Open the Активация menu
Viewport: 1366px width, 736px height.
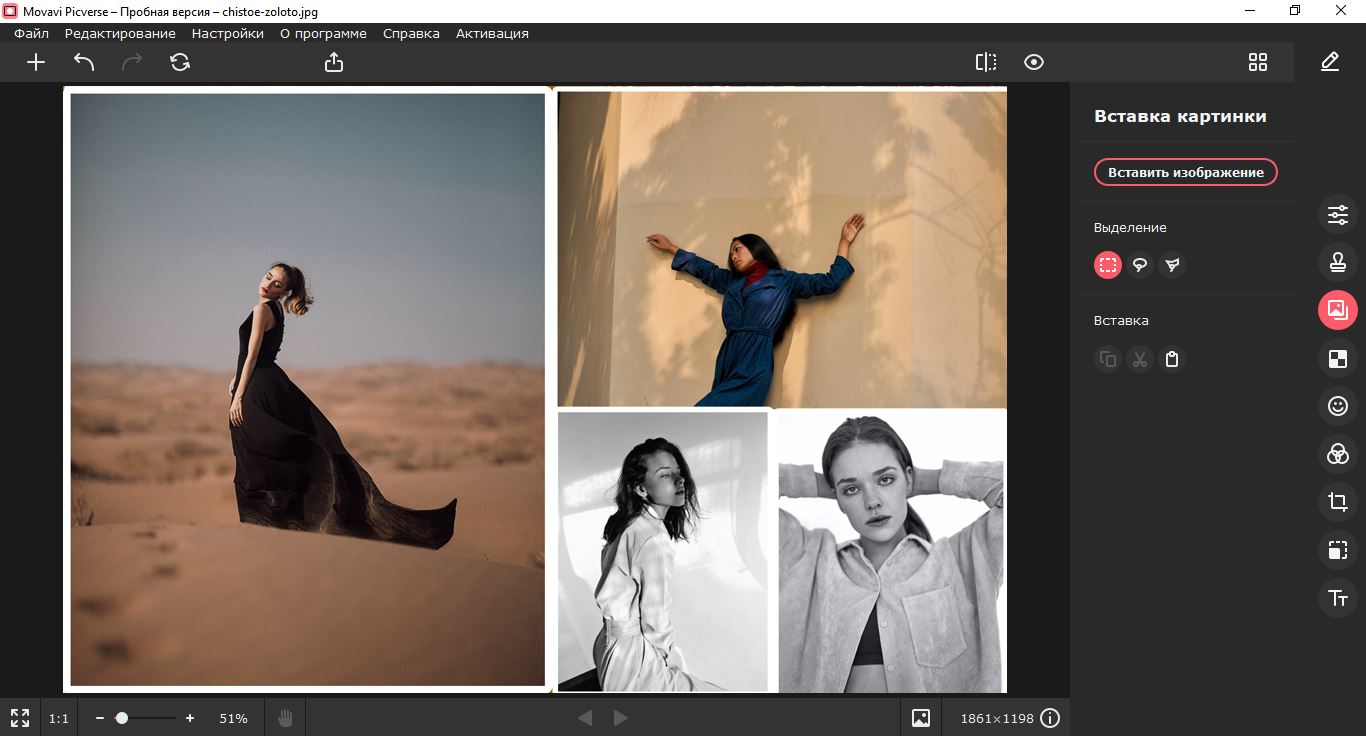tap(492, 33)
